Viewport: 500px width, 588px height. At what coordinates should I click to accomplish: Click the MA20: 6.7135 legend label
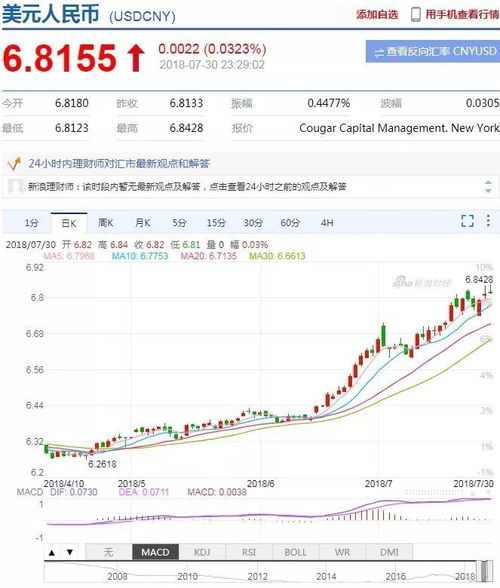pos(209,256)
